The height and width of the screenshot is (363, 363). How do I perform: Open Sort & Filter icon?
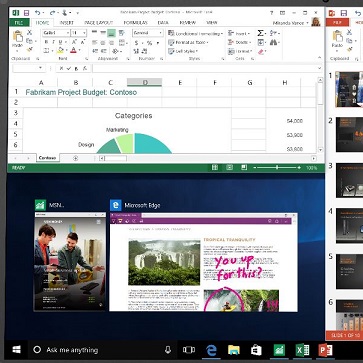click(274, 33)
